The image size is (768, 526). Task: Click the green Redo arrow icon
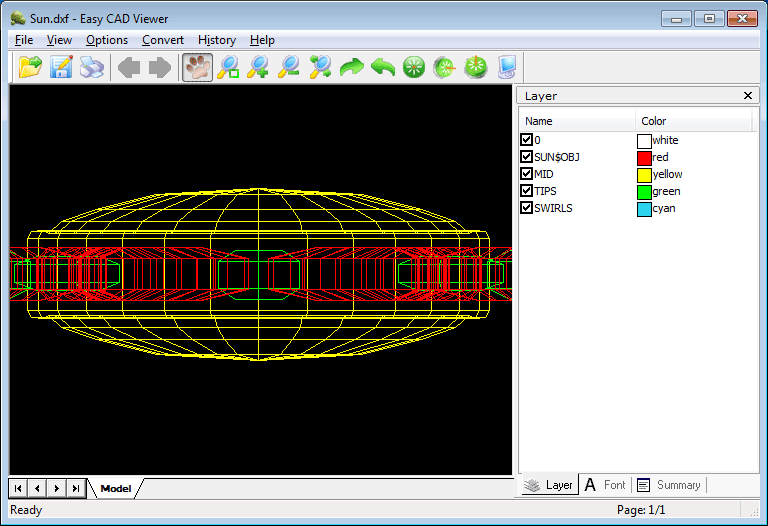pyautogui.click(x=351, y=67)
